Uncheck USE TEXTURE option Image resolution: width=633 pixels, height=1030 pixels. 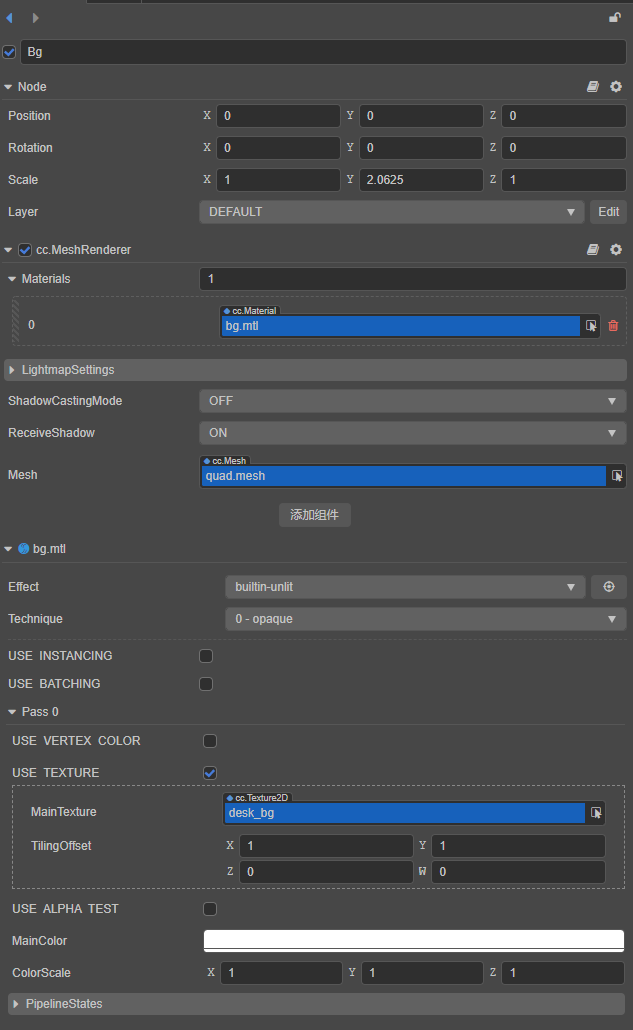pos(210,773)
